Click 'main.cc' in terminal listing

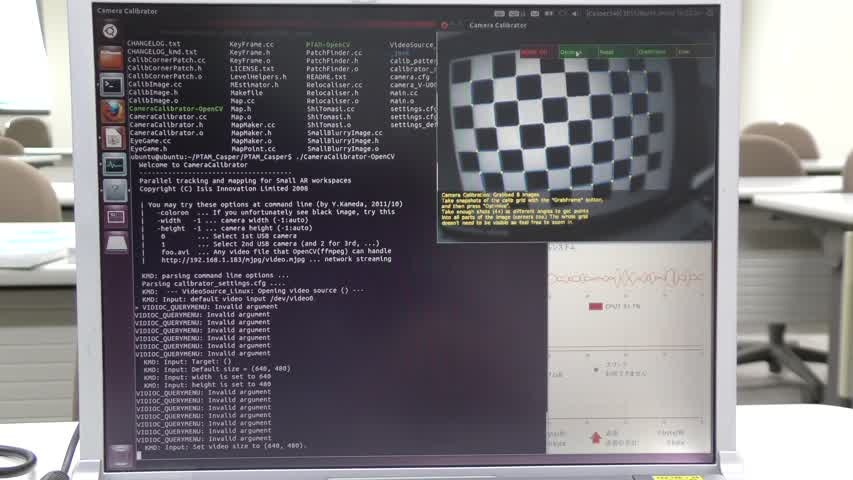404,93
